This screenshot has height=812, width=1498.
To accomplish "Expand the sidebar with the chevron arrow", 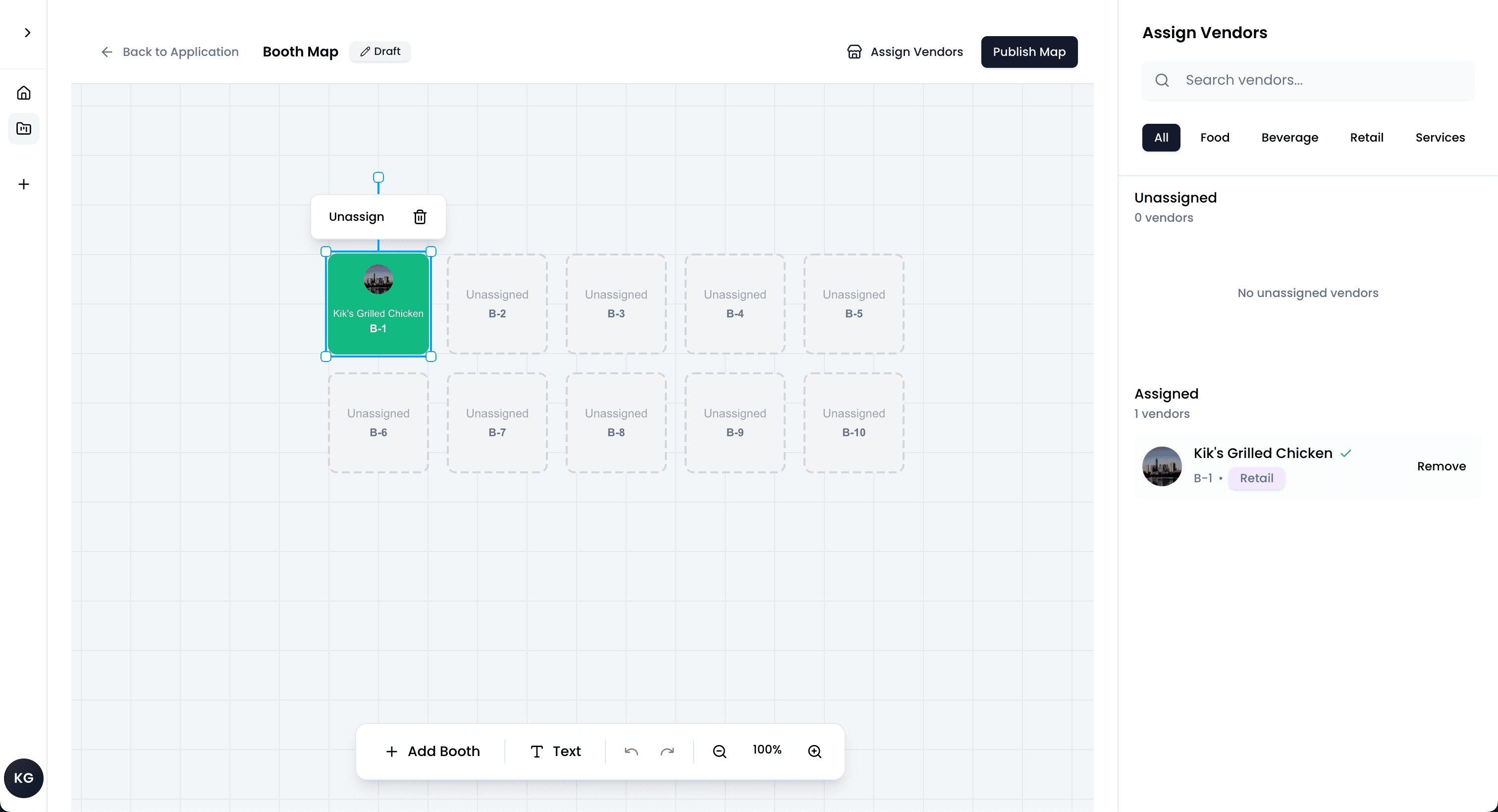I will [x=27, y=33].
